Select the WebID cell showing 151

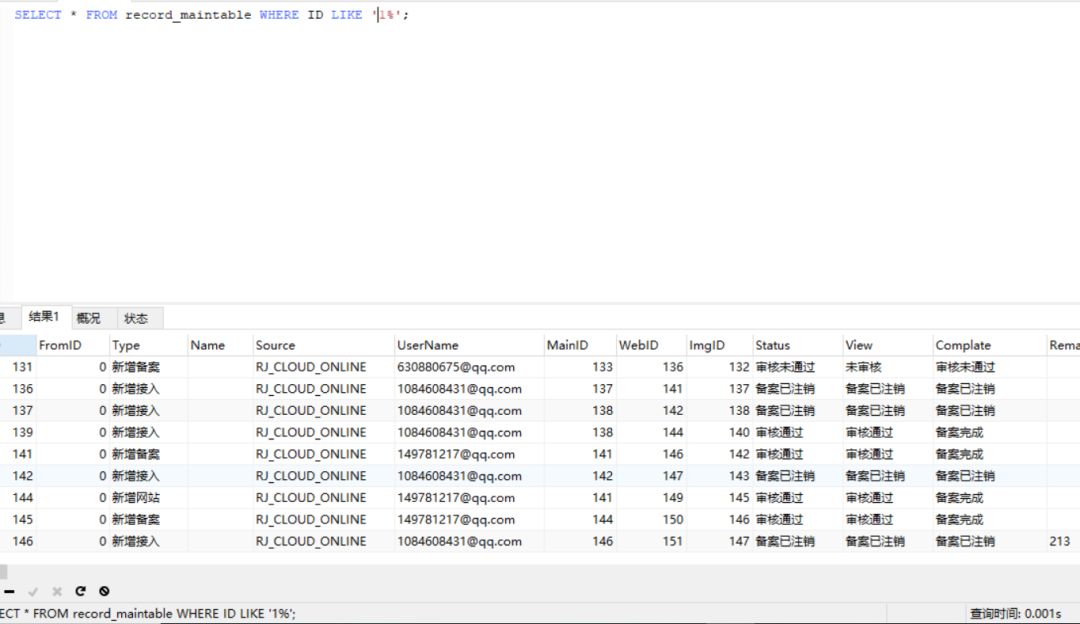tap(651, 541)
